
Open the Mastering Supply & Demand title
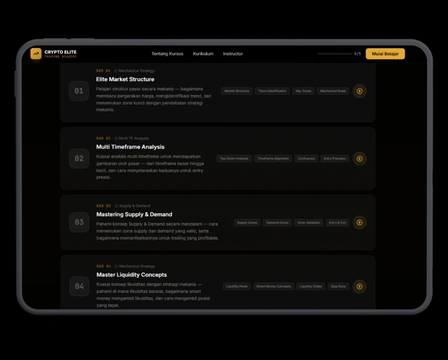[134, 214]
